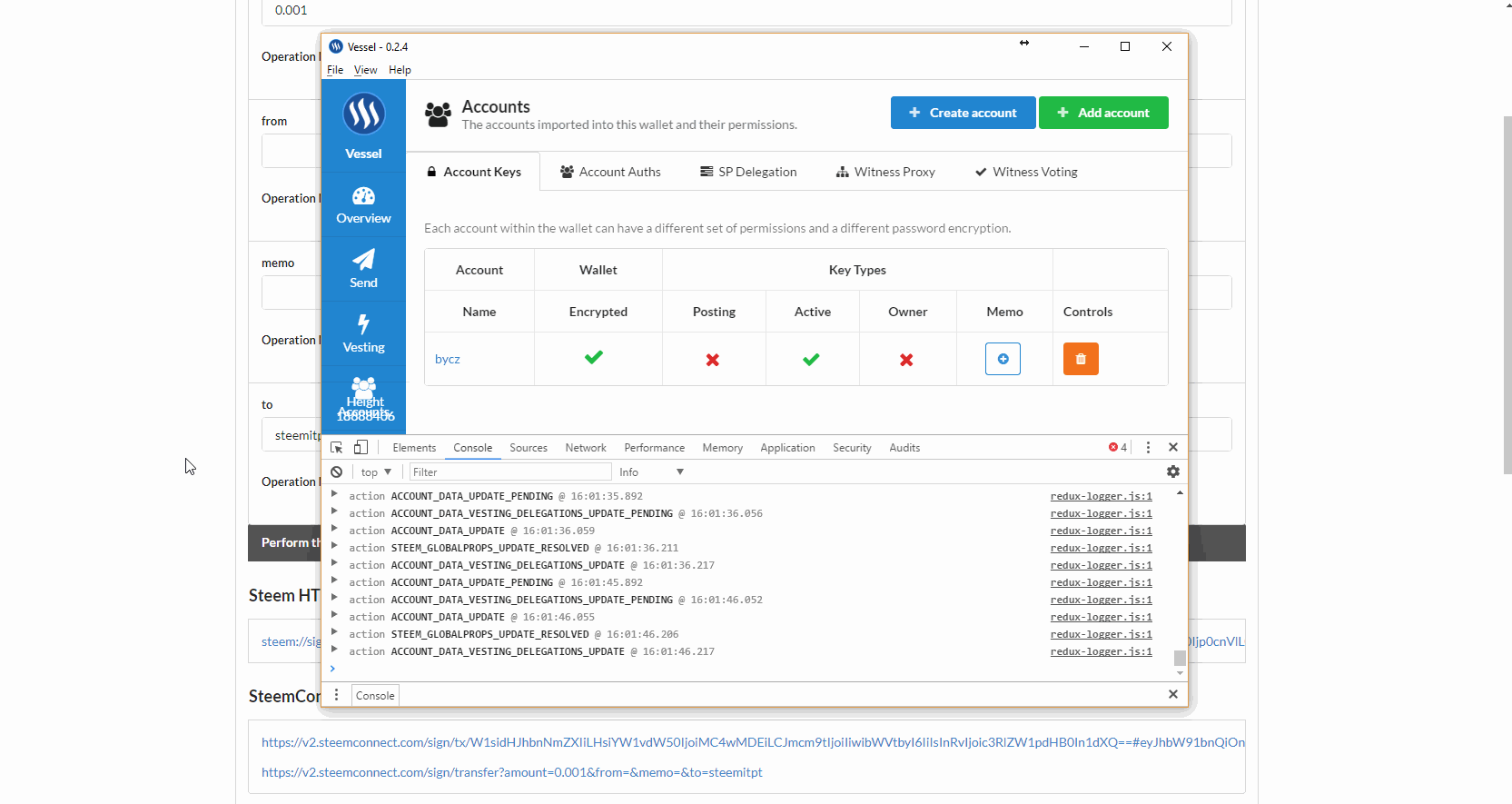Image resolution: width=1512 pixels, height=804 pixels.
Task: Open the top execution context dropdown
Action: point(376,472)
